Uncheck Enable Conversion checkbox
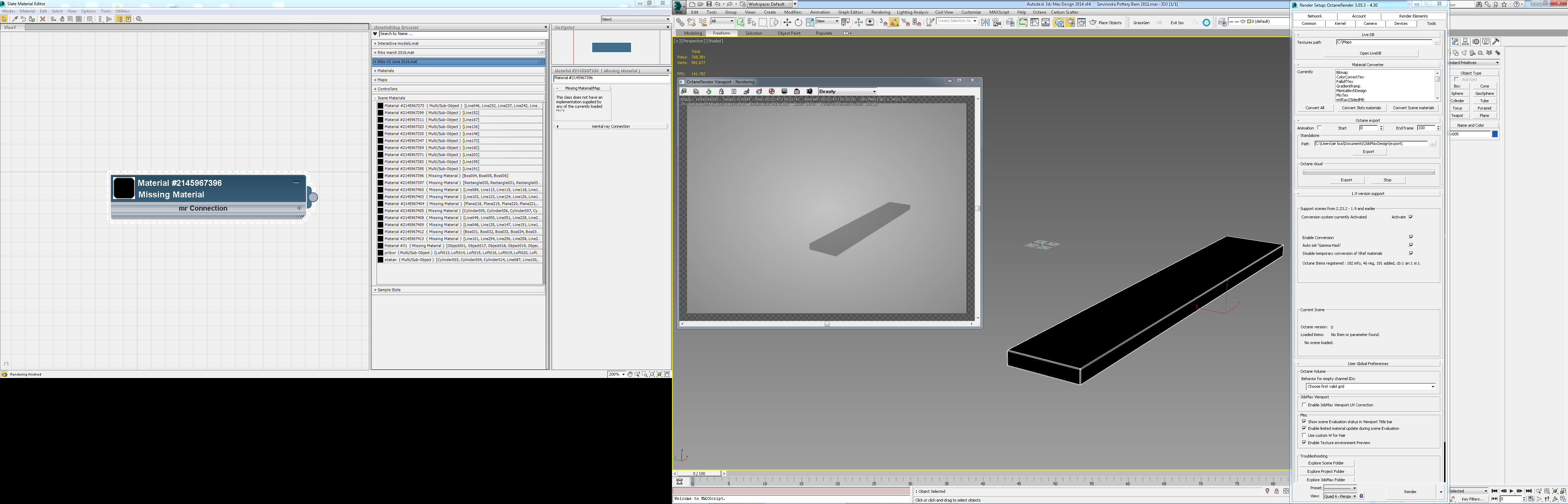The width and height of the screenshot is (1568, 504). point(1410,237)
